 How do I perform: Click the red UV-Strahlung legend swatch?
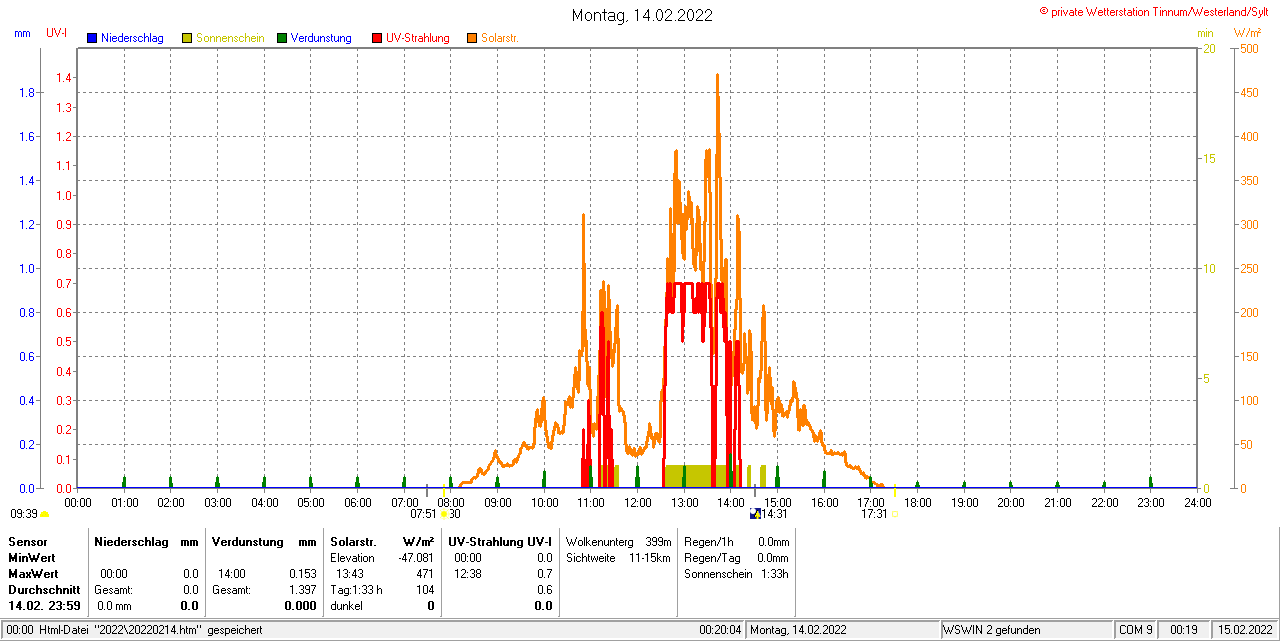pos(377,38)
